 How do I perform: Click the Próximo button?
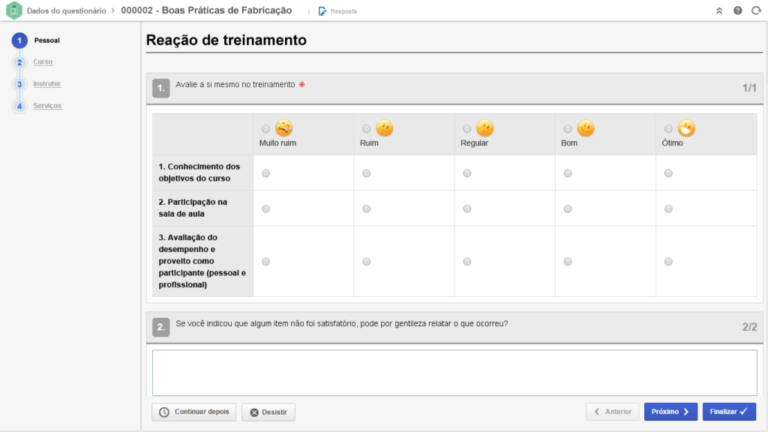pyautogui.click(x=670, y=411)
